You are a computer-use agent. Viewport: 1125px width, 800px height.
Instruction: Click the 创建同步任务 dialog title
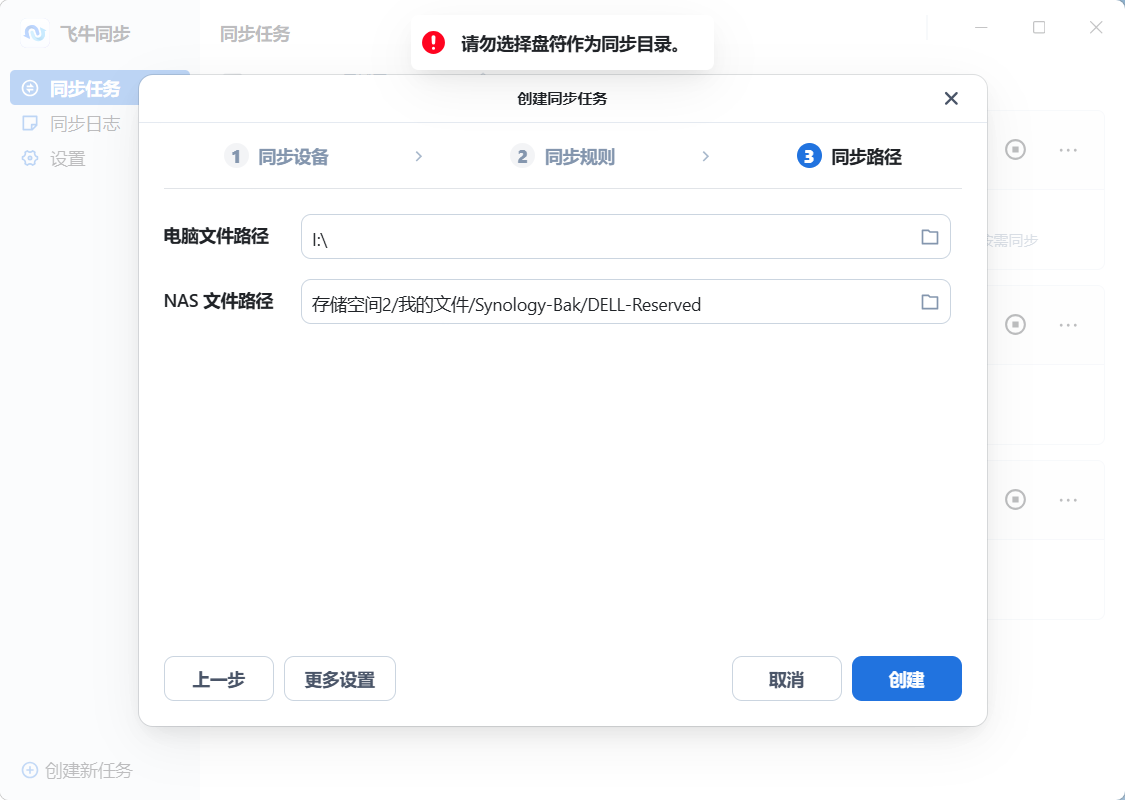point(562,98)
